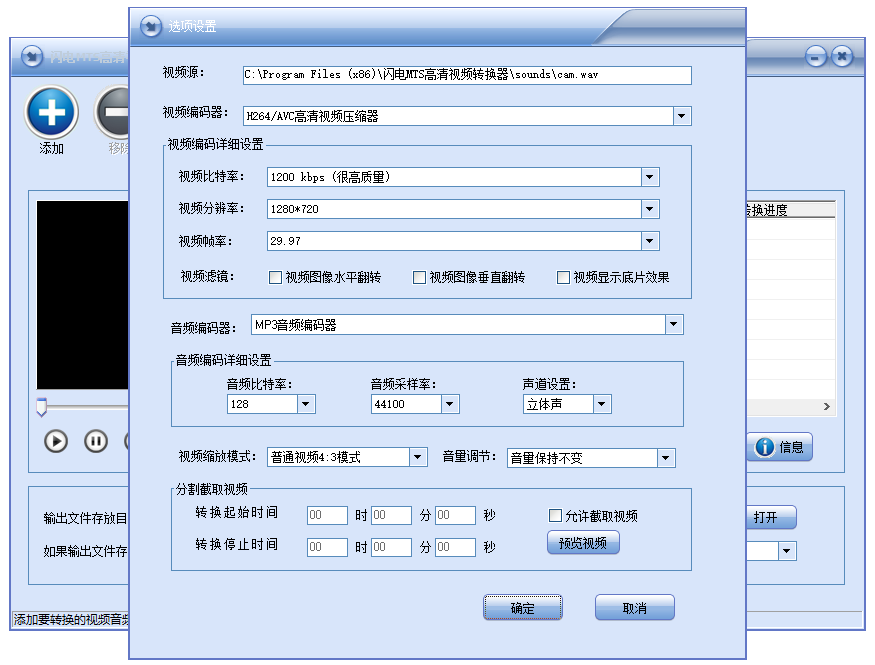Click the video source path field

[x=467, y=75]
